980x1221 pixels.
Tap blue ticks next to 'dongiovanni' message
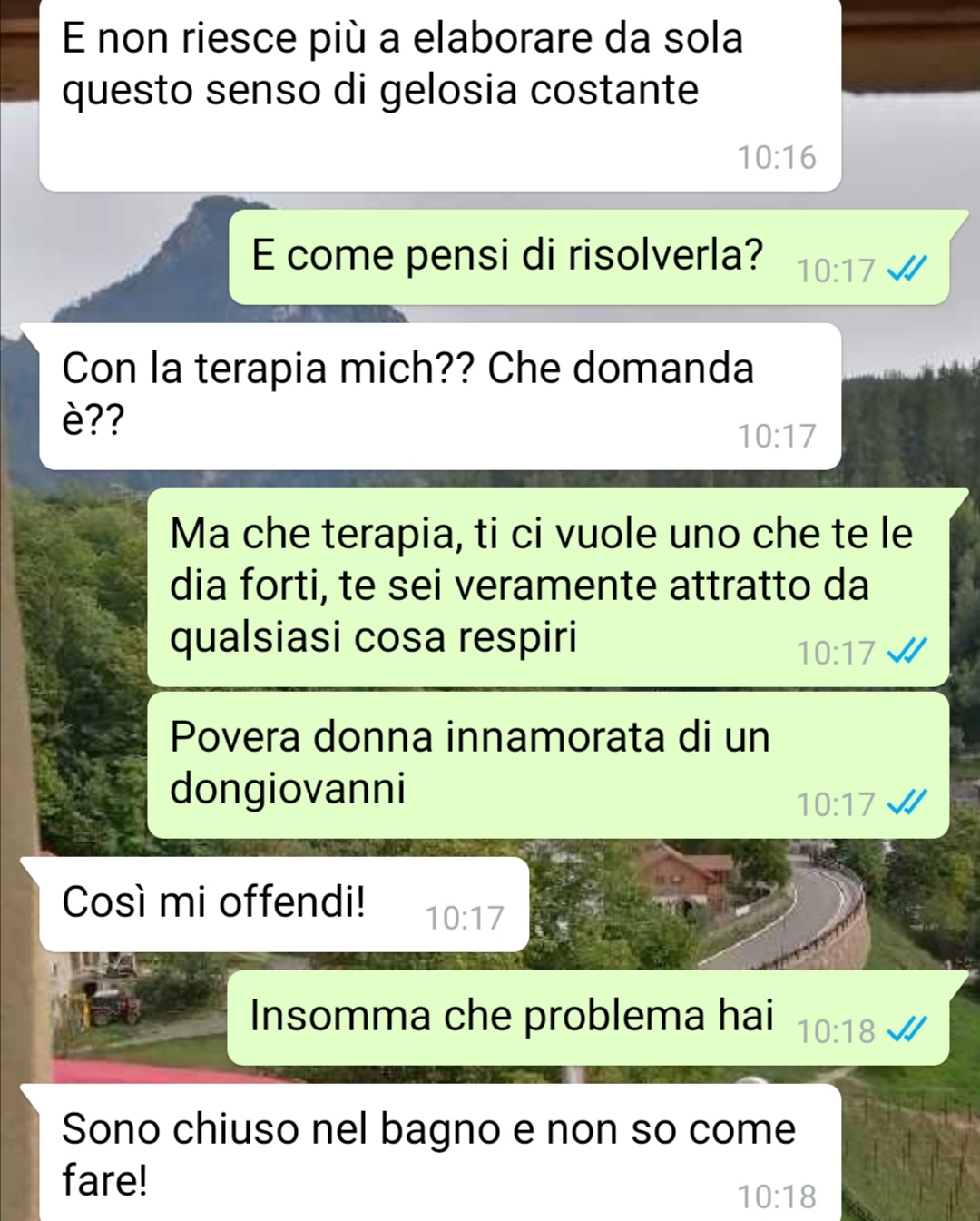tap(906, 803)
